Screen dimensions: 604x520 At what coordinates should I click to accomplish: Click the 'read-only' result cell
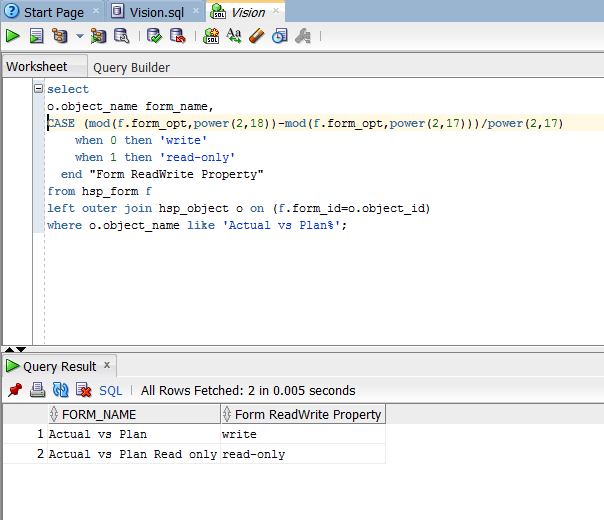coord(303,454)
